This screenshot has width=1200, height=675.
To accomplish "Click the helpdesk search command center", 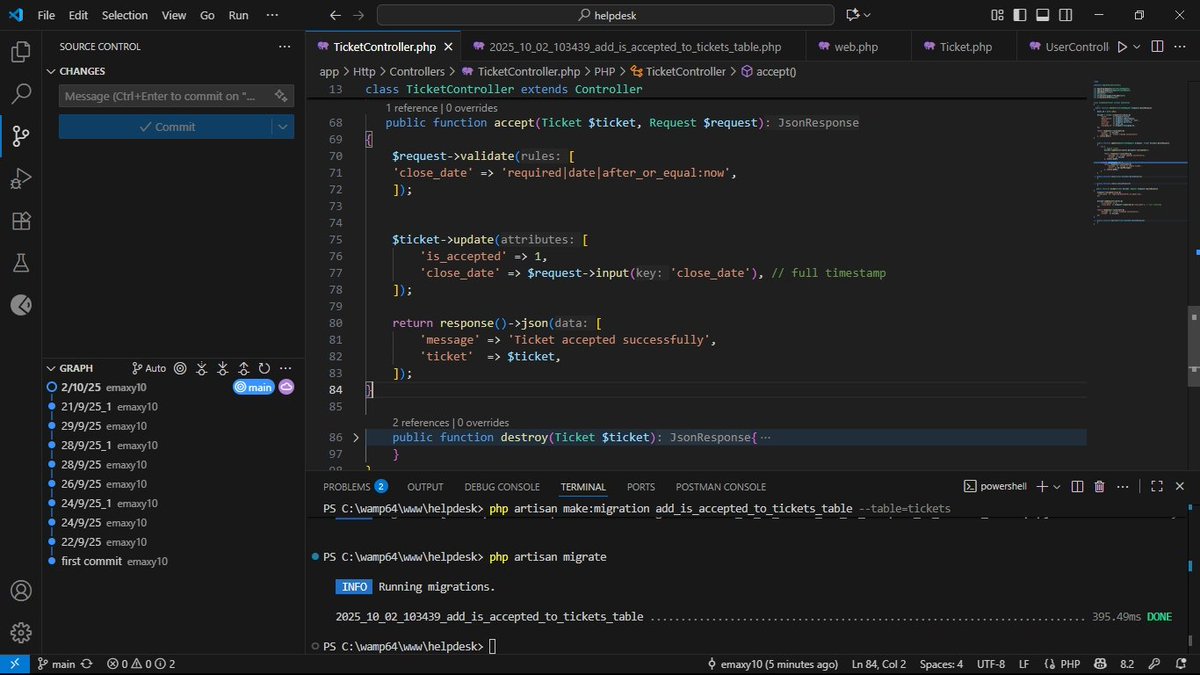I will pyautogui.click(x=605, y=15).
